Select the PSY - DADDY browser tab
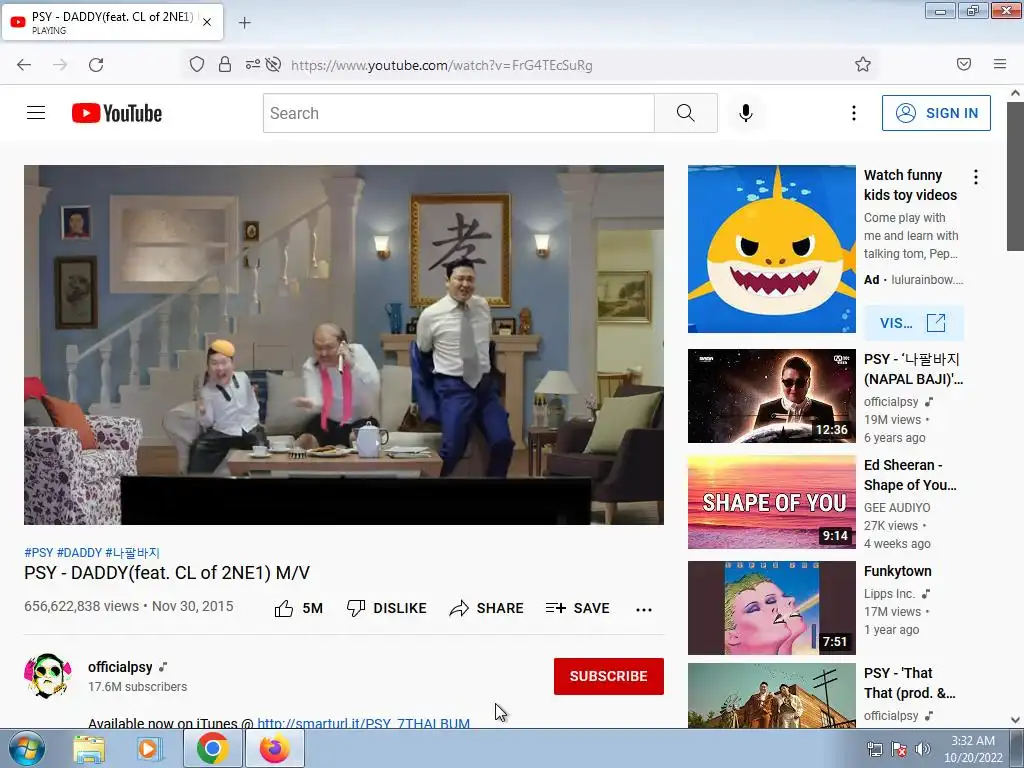The height and width of the screenshot is (768, 1024). tap(112, 22)
